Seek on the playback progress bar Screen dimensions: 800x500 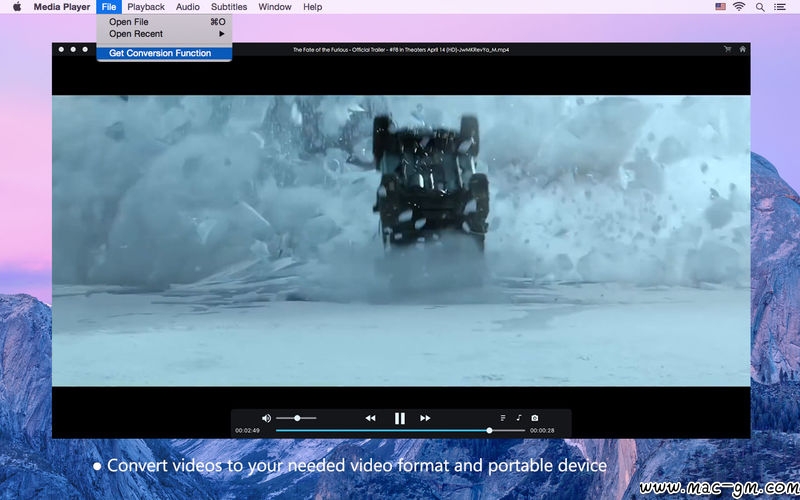click(x=401, y=431)
